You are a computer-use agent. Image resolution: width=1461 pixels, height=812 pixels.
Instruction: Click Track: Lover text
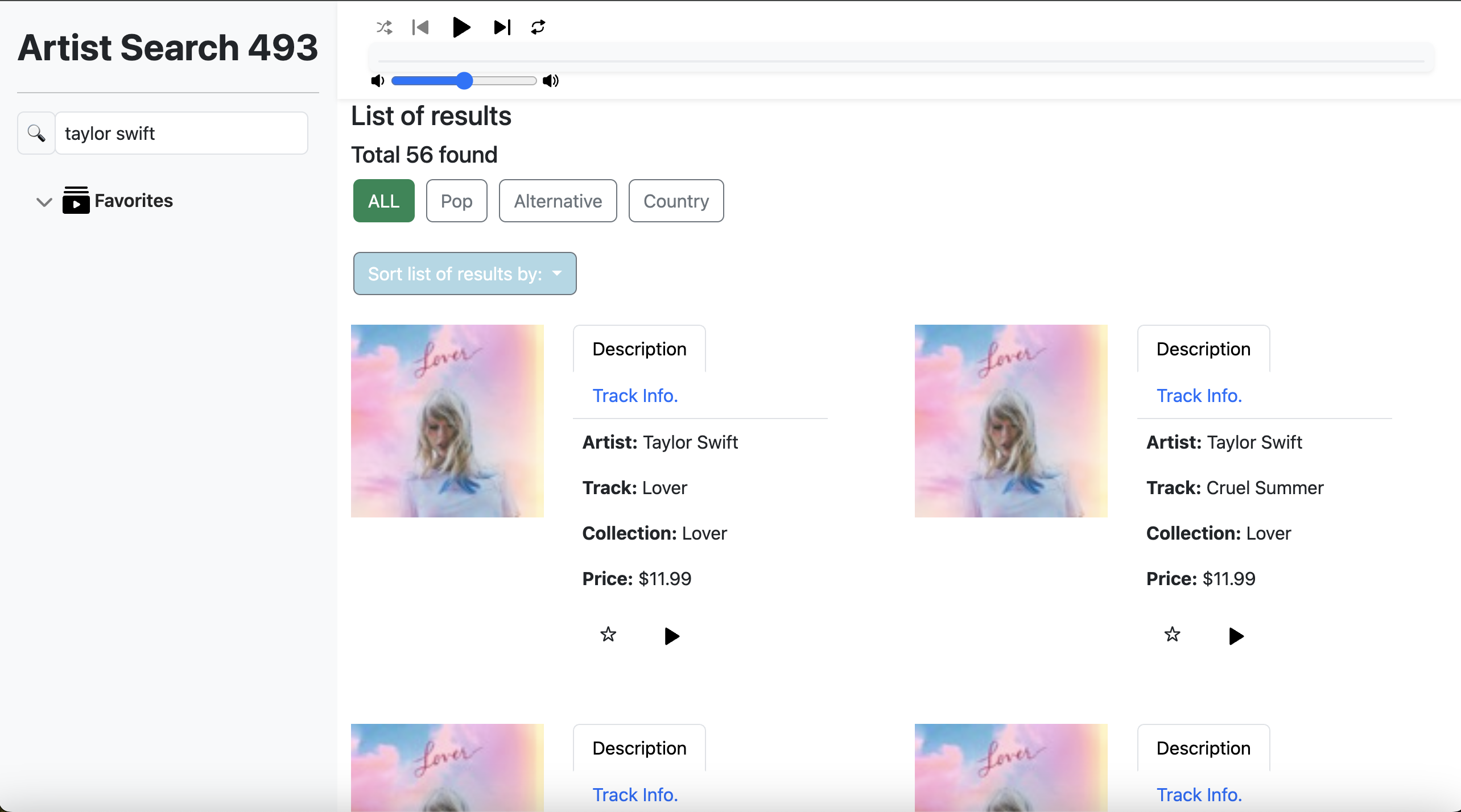tap(634, 487)
